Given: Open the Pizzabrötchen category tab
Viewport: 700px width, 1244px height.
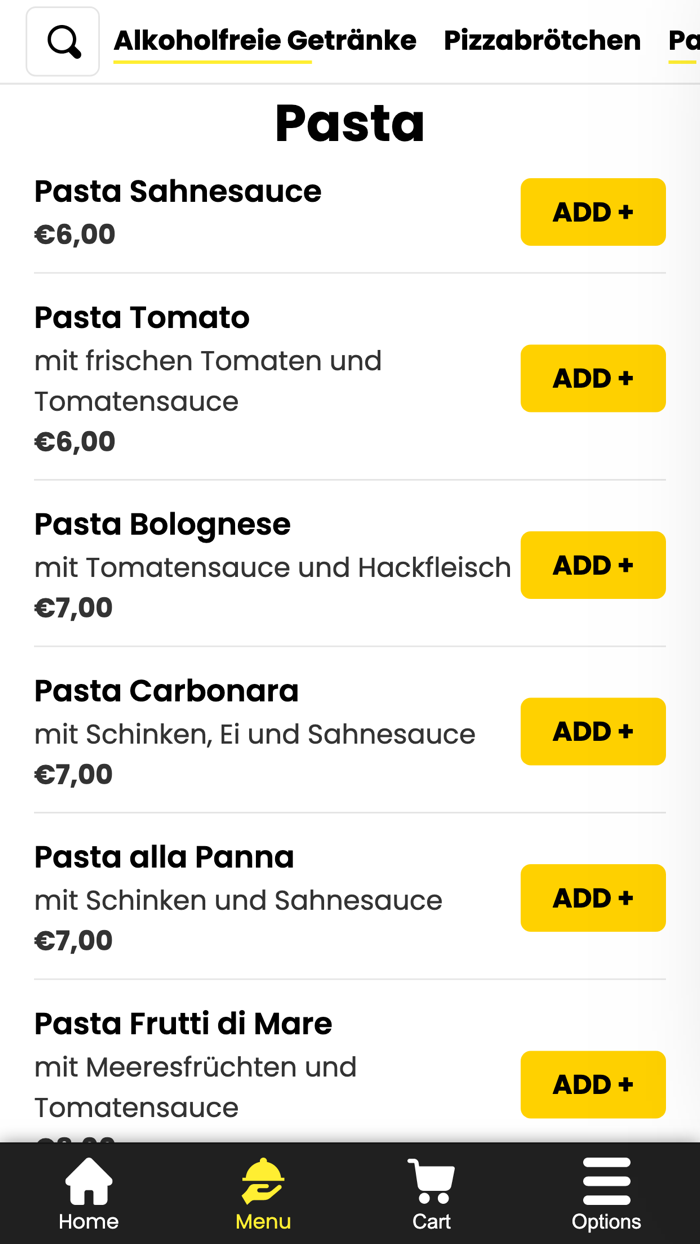Looking at the screenshot, I should click(543, 40).
